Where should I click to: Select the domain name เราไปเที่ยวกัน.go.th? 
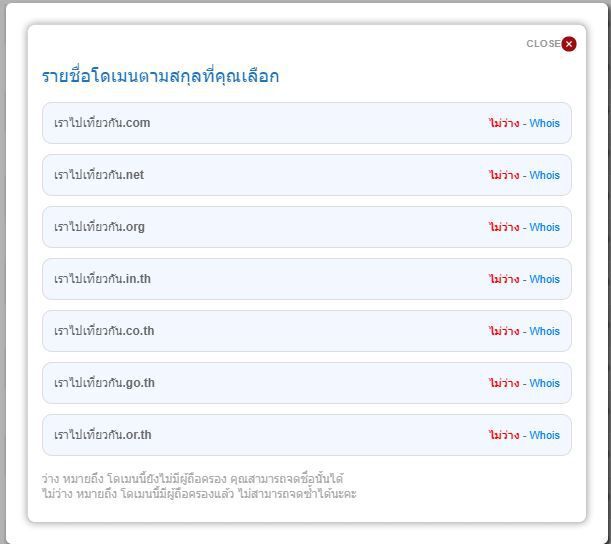click(104, 383)
